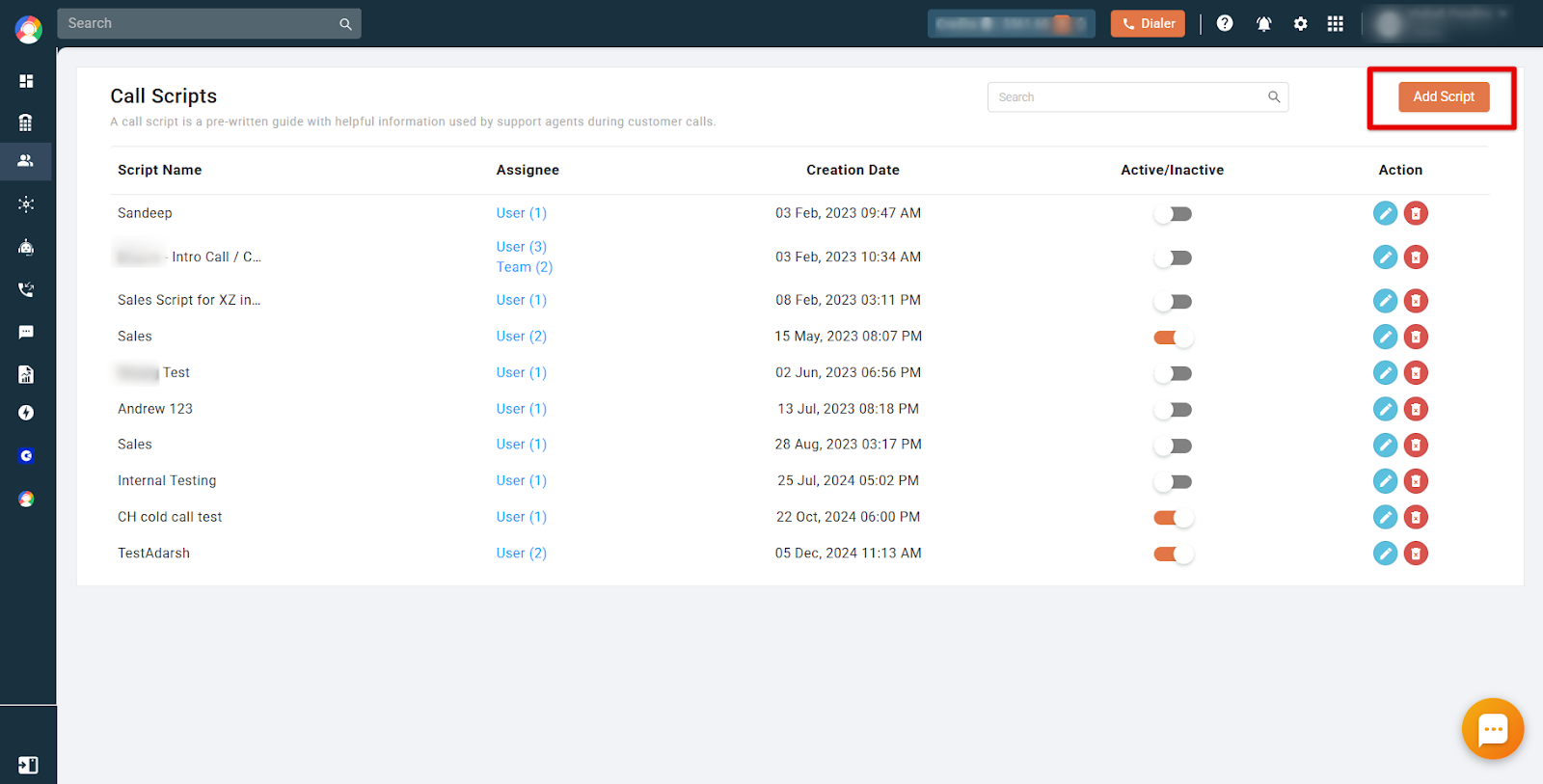Image resolution: width=1543 pixels, height=784 pixels.
Task: Open Team (2) assignee for Intro Call
Action: coord(524,267)
